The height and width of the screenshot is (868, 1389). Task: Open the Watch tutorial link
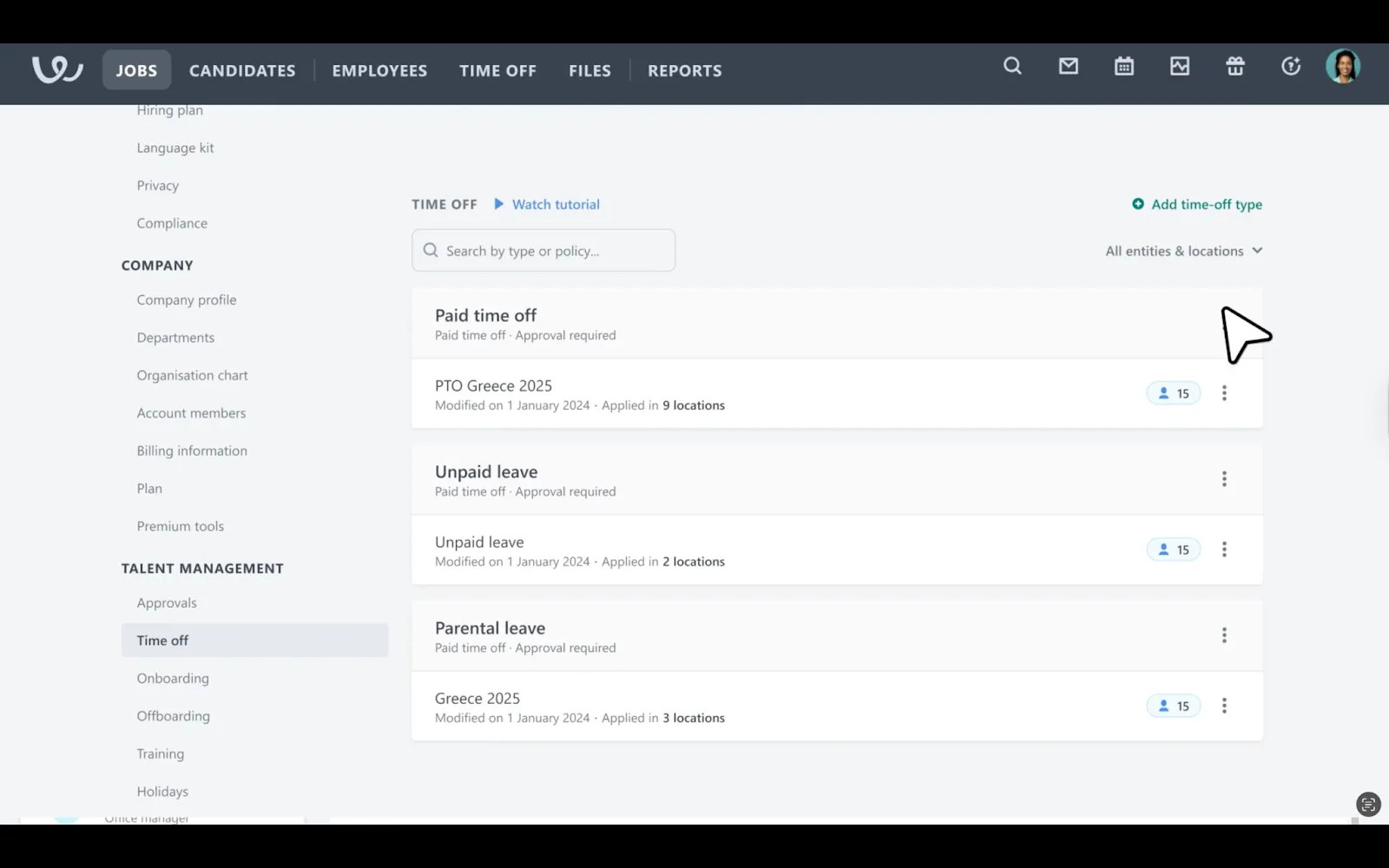tap(556, 204)
